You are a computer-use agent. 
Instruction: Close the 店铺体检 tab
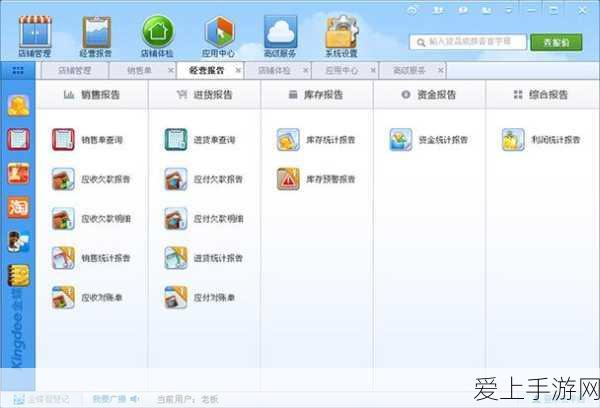point(305,70)
